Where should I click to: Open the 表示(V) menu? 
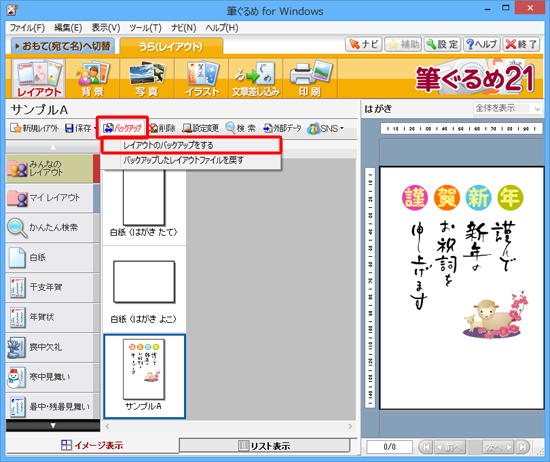(106, 28)
